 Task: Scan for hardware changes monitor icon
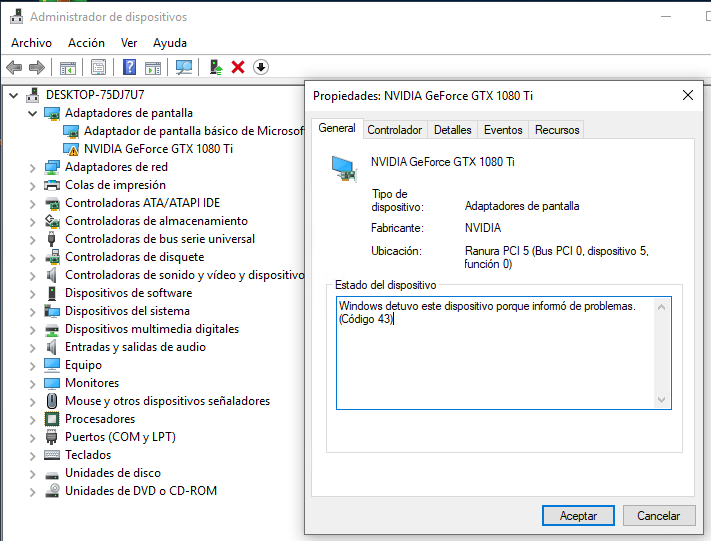(184, 68)
